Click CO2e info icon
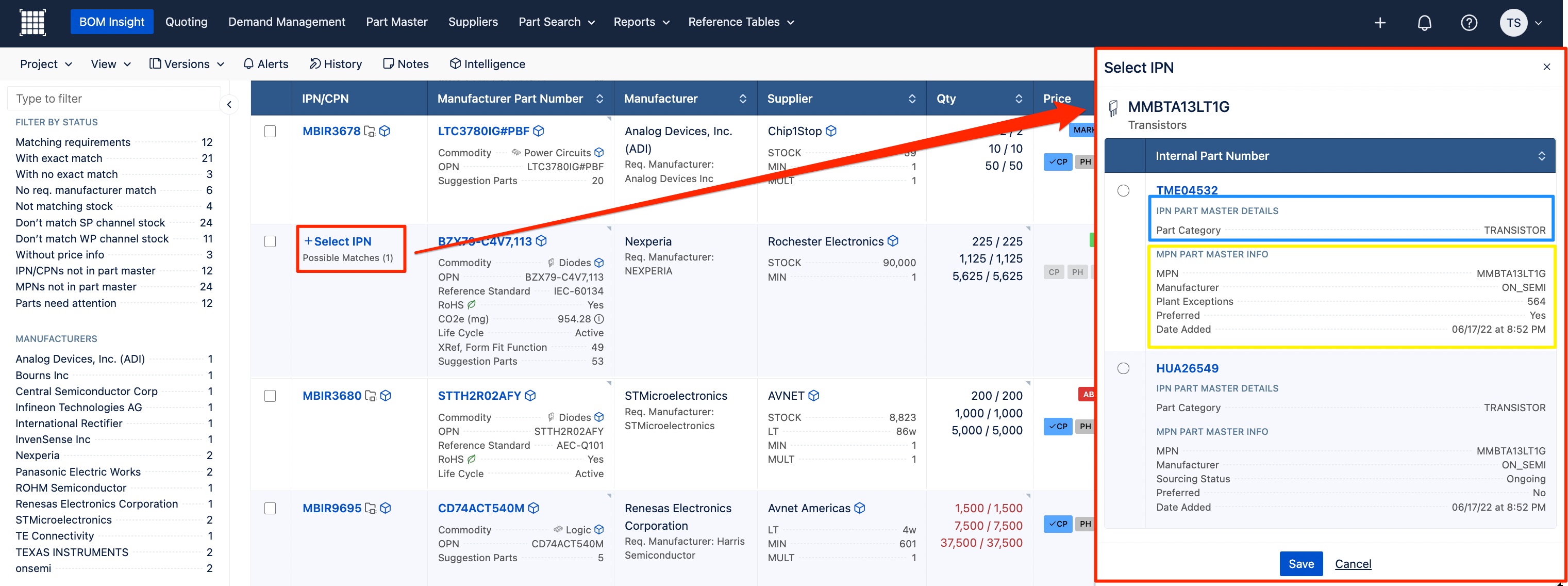Viewport: 1568px width, 586px height. coord(599,319)
